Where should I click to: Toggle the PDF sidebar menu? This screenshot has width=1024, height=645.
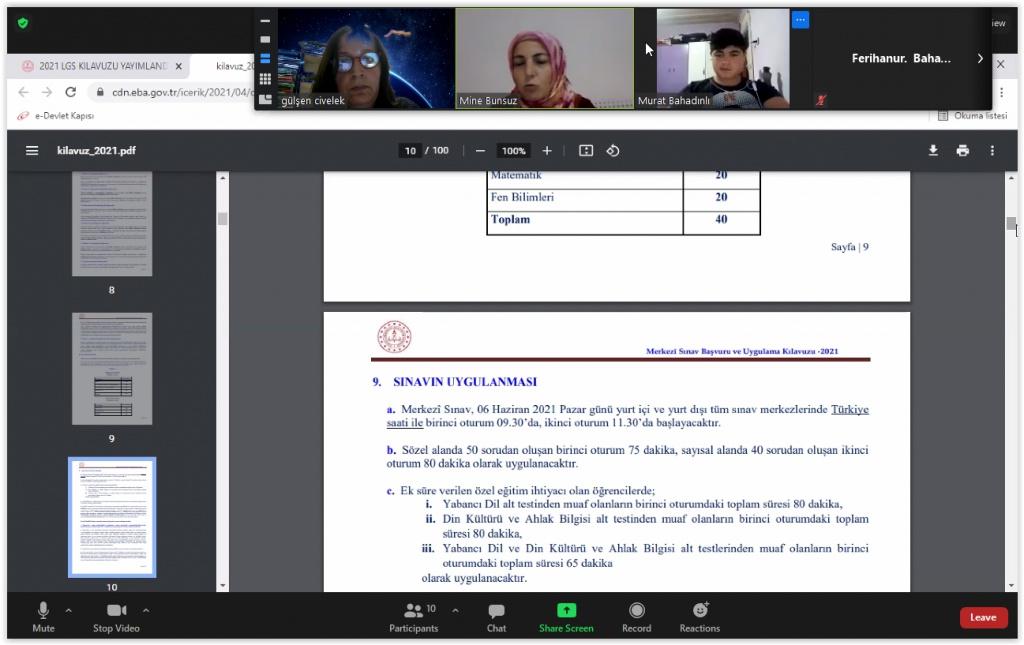(32, 151)
